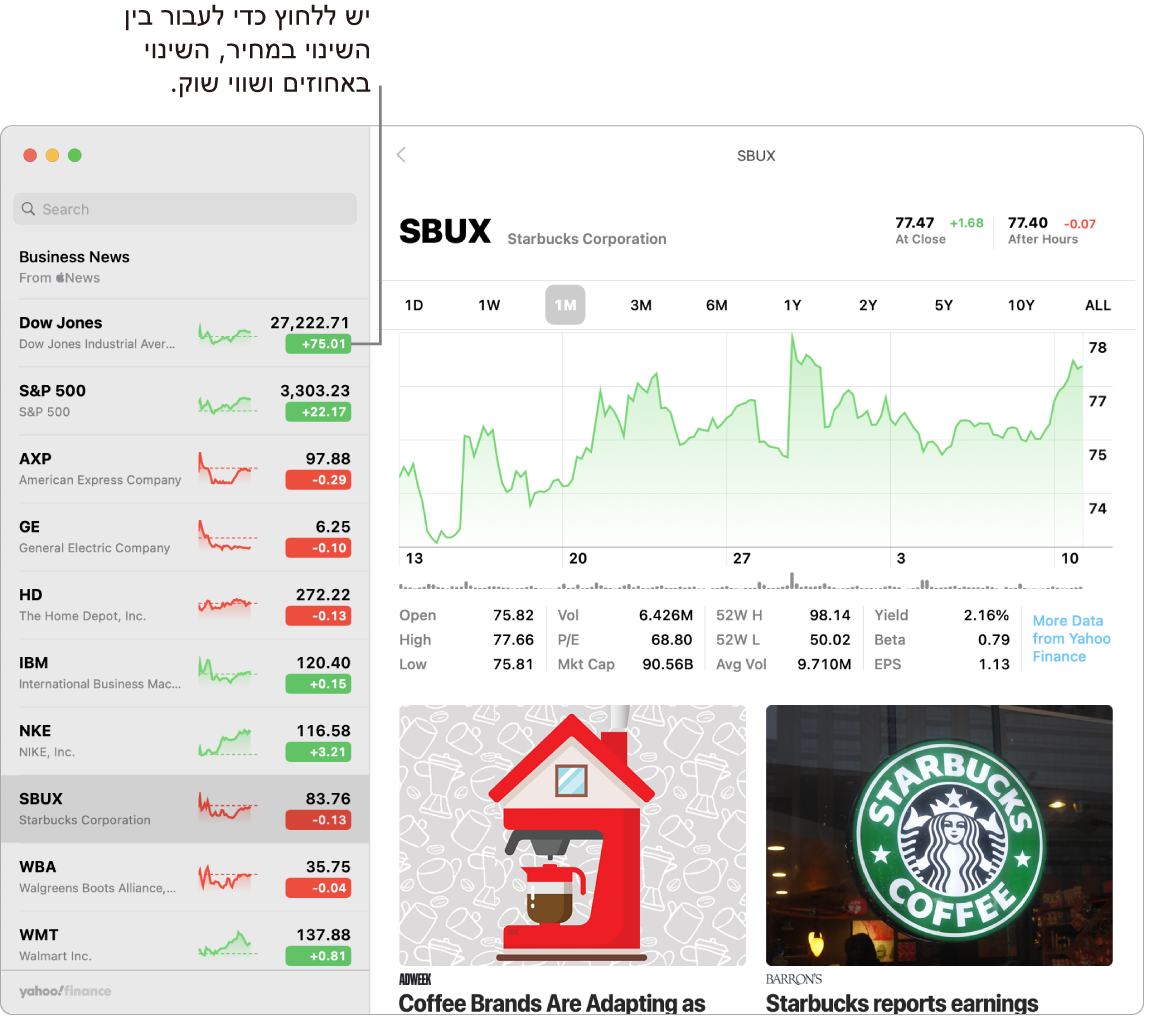Click the WMT sparkline chart
Screen dimensions: 1149x1019
pos(228,944)
